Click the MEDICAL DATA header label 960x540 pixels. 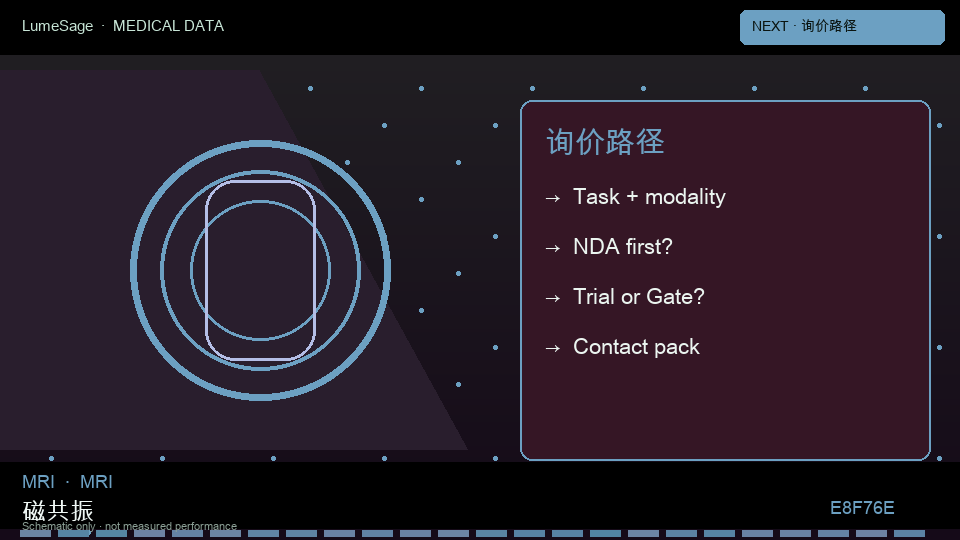click(x=168, y=26)
